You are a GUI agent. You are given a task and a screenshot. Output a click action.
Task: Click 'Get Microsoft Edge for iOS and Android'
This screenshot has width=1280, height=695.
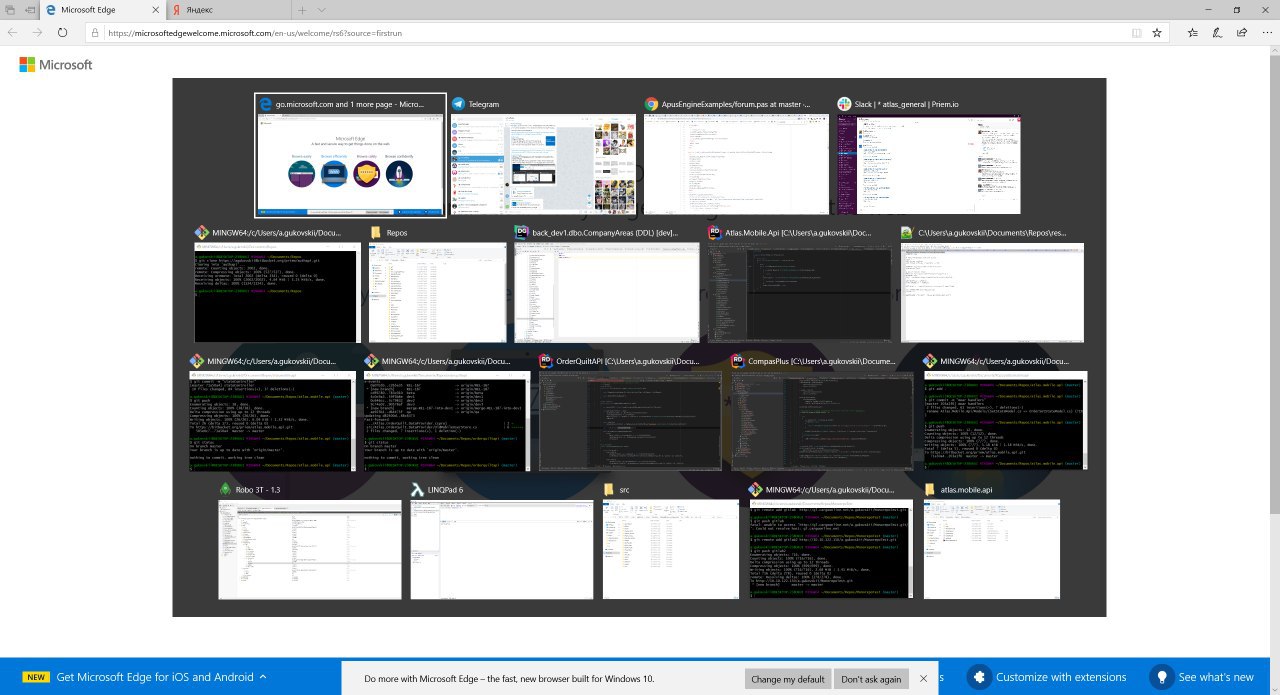pos(155,677)
